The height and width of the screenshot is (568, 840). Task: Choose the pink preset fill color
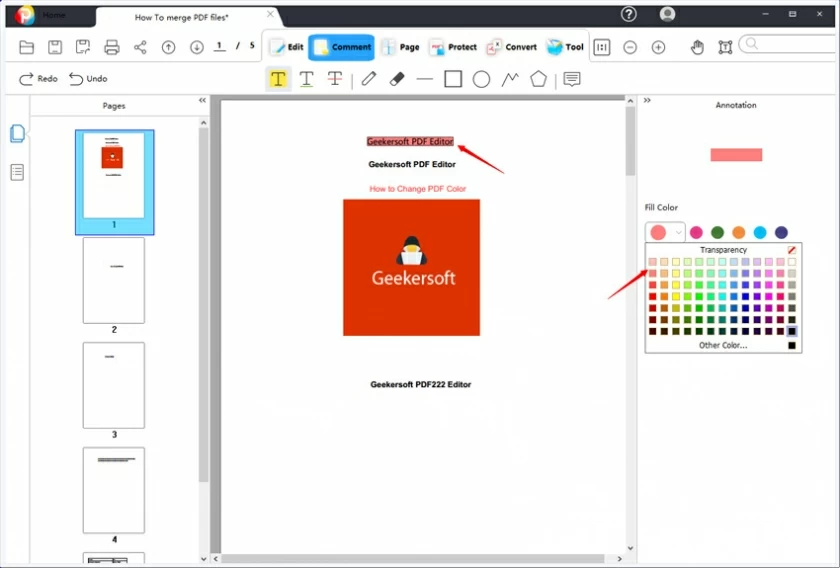click(696, 232)
